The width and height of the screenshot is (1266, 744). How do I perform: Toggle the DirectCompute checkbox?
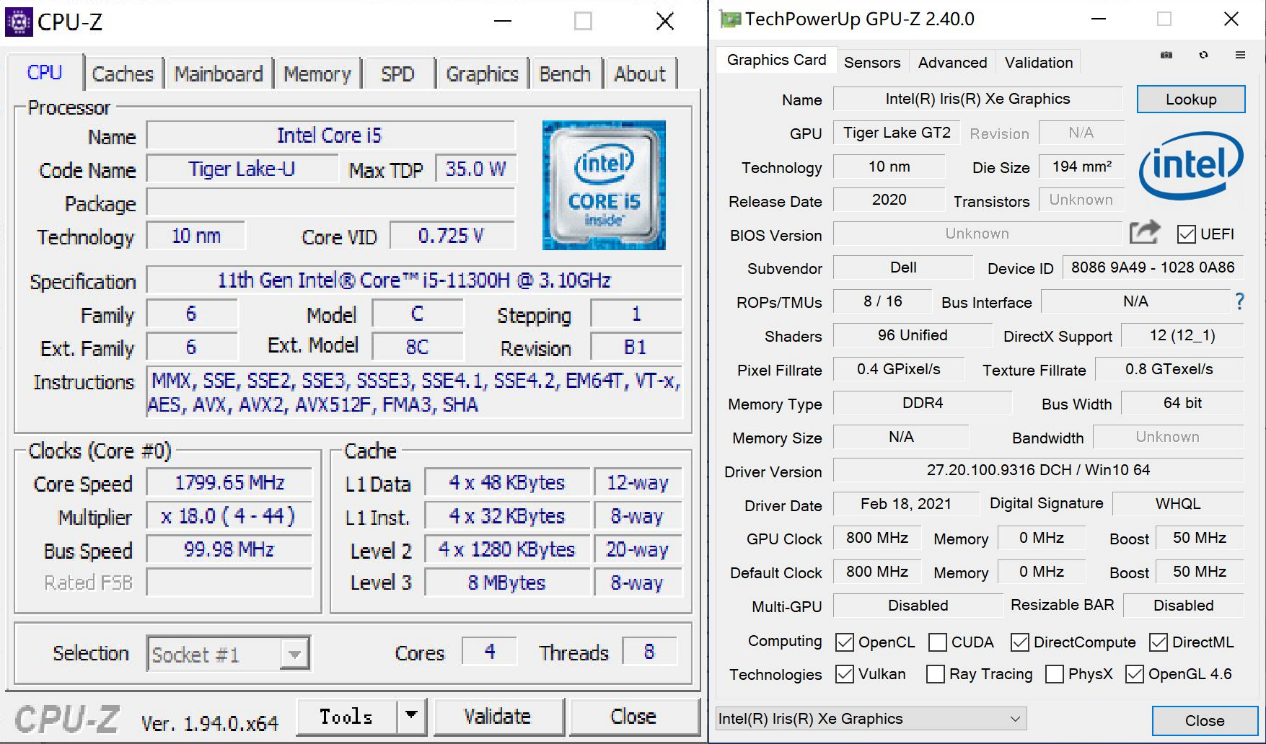point(1020,642)
